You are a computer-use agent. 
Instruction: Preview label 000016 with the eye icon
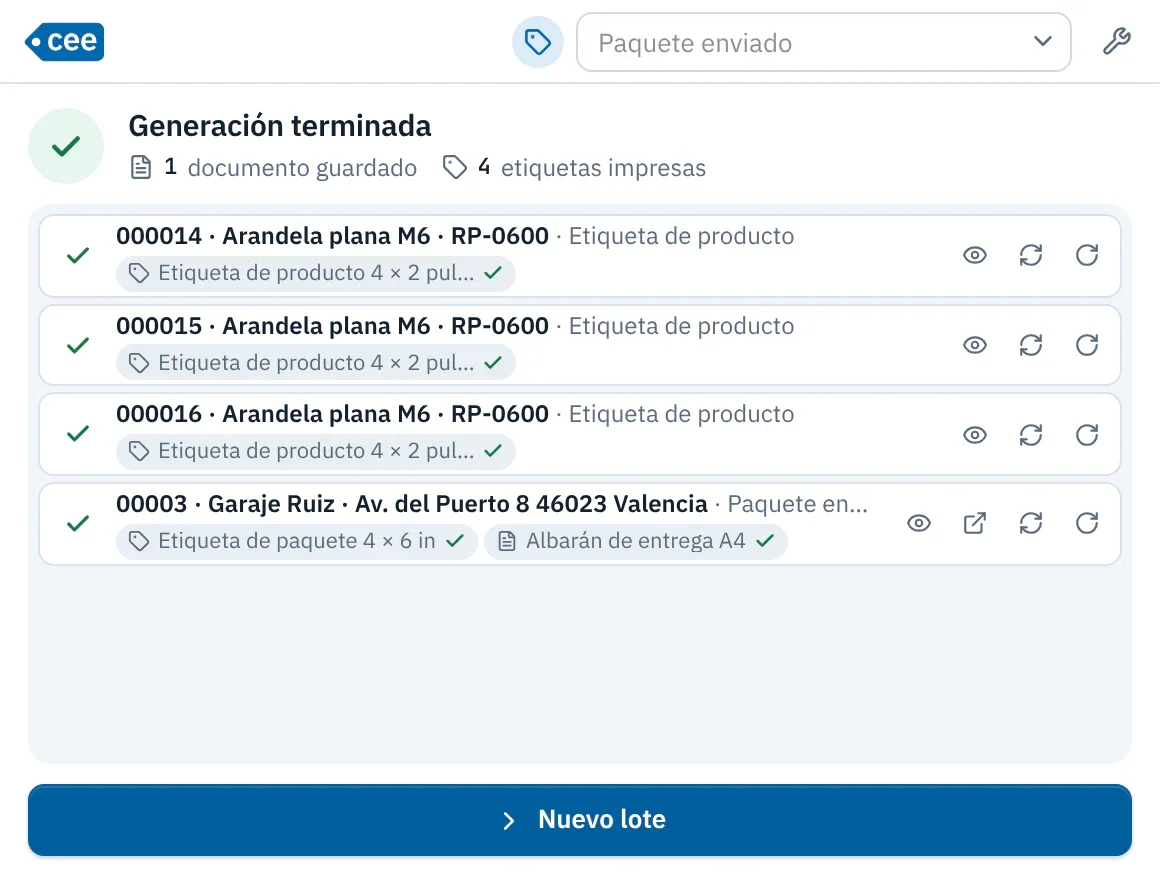coord(975,435)
